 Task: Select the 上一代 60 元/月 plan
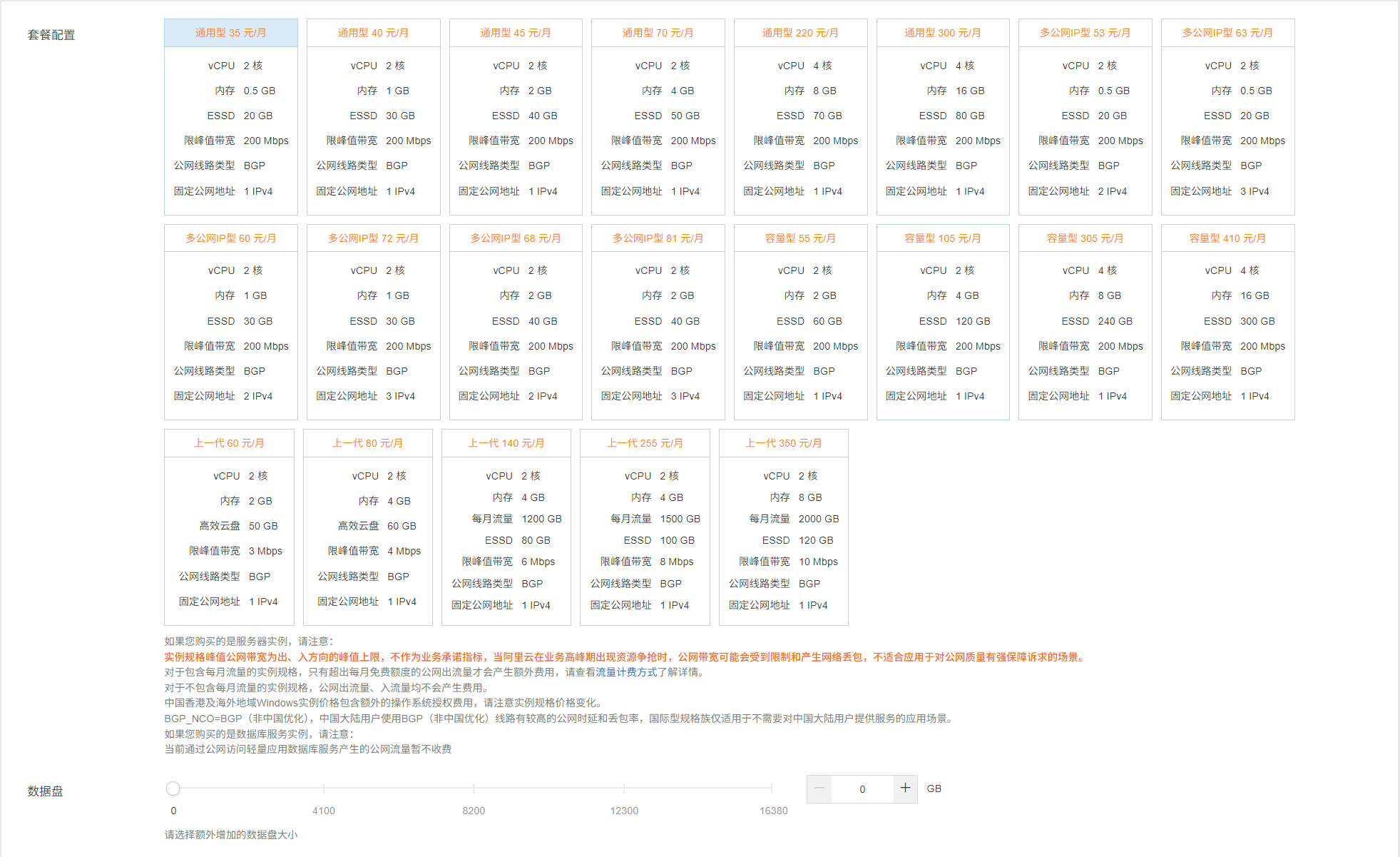point(229,443)
